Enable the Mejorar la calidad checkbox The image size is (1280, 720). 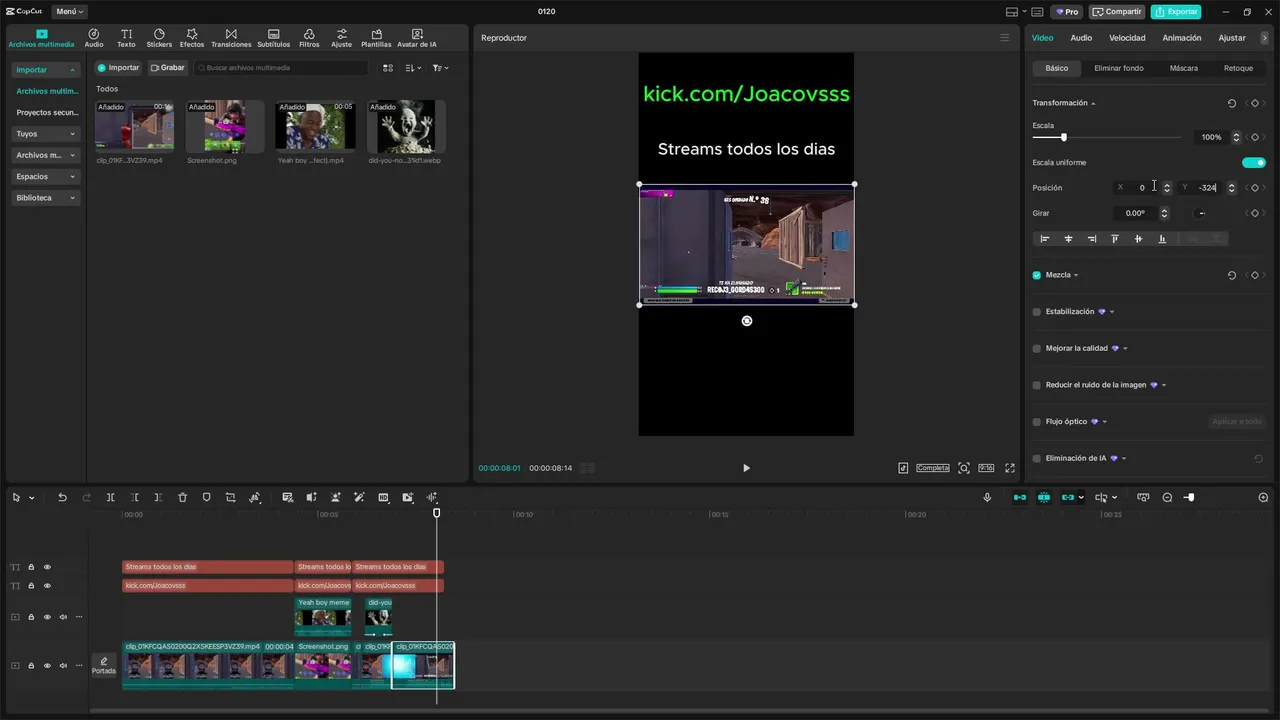click(1036, 349)
